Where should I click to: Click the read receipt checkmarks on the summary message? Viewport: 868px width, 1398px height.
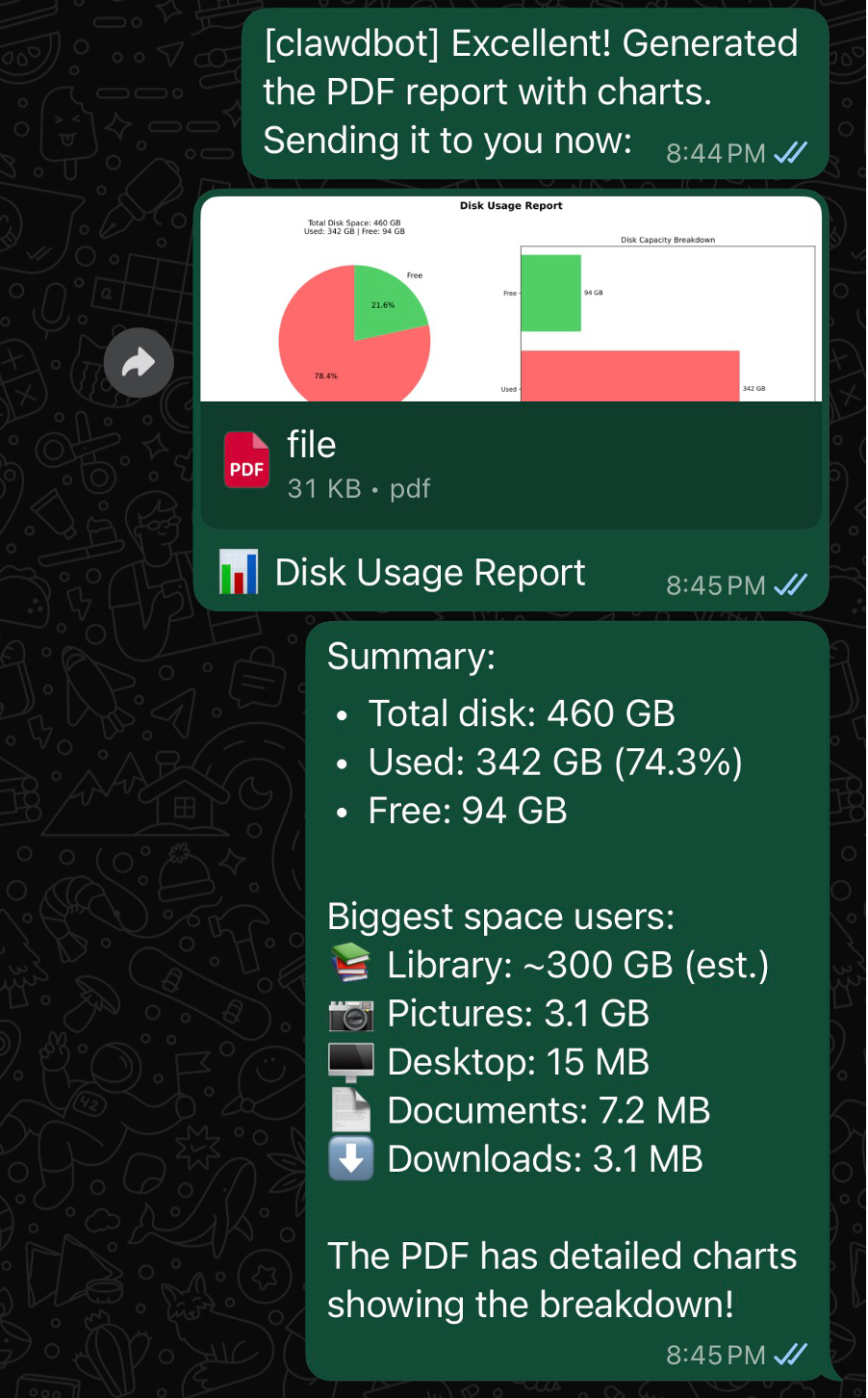click(x=789, y=1354)
